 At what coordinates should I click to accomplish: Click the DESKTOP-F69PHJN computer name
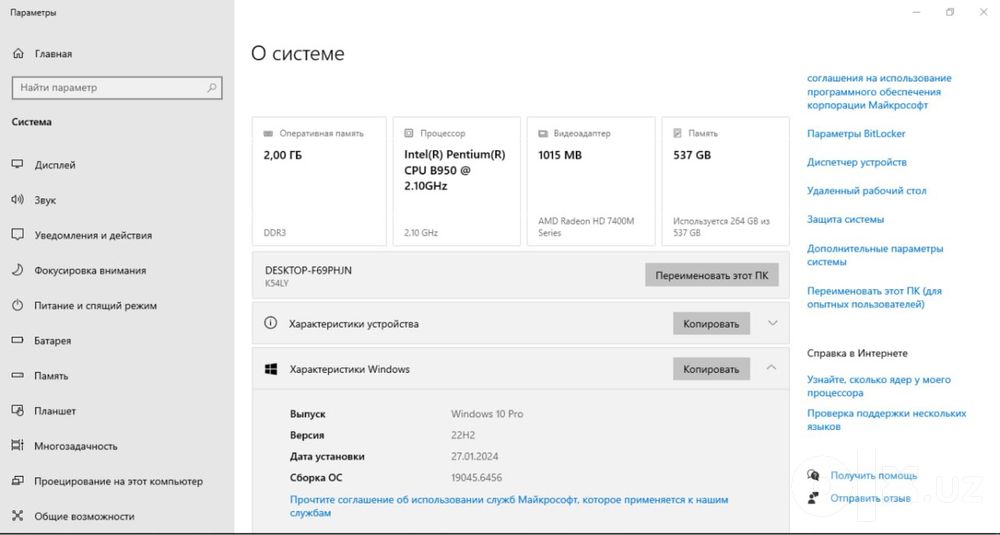(x=308, y=270)
